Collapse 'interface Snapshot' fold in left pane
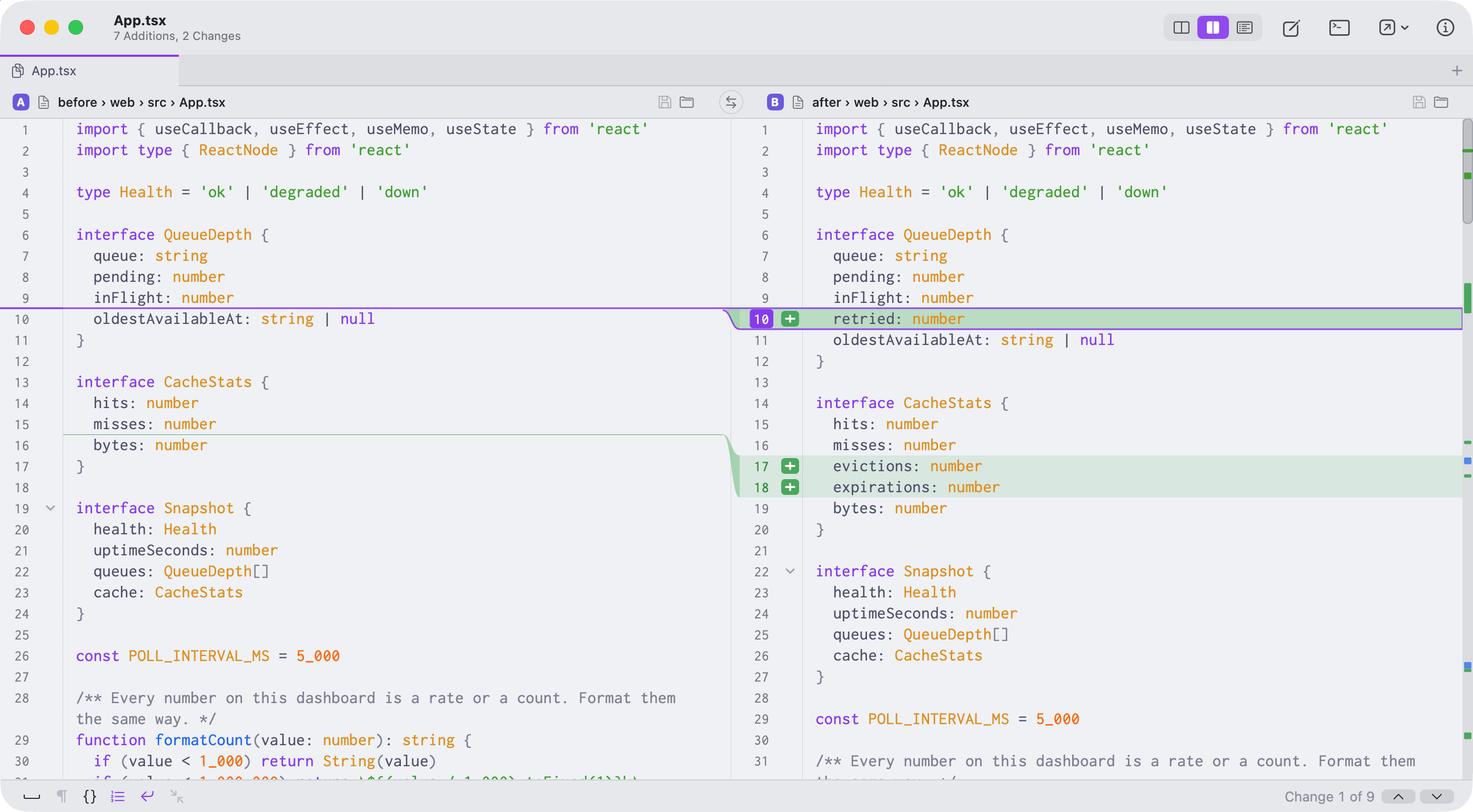The image size is (1473, 812). coord(51,508)
